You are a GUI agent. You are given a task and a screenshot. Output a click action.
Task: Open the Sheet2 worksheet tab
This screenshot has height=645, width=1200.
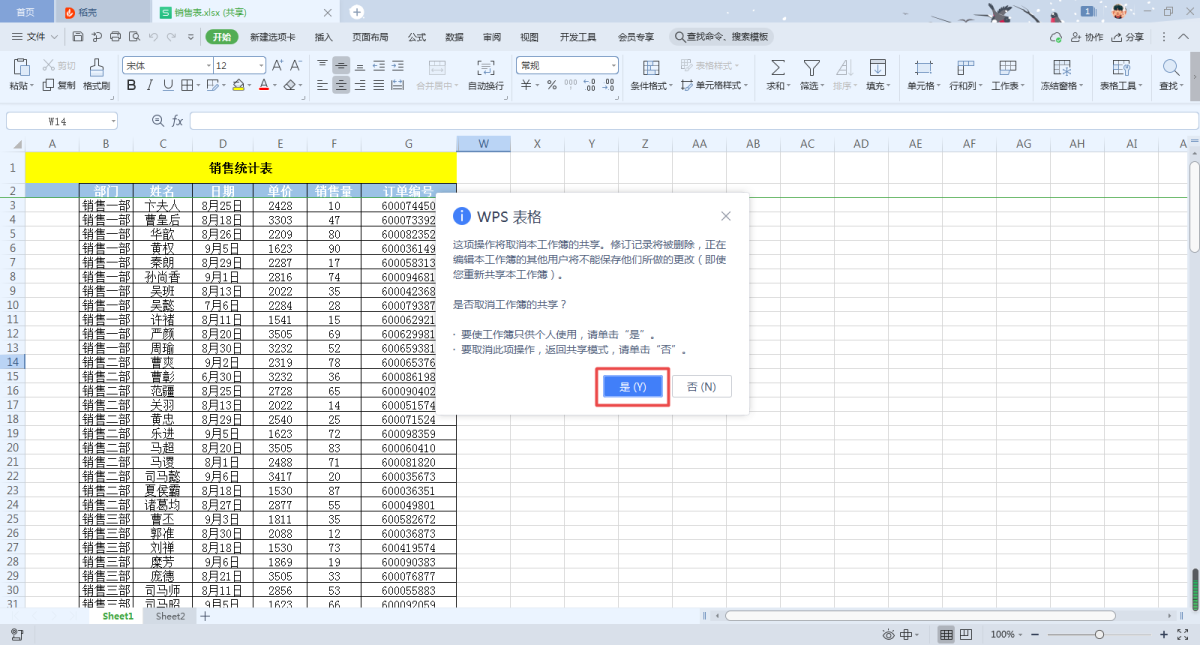tap(170, 617)
